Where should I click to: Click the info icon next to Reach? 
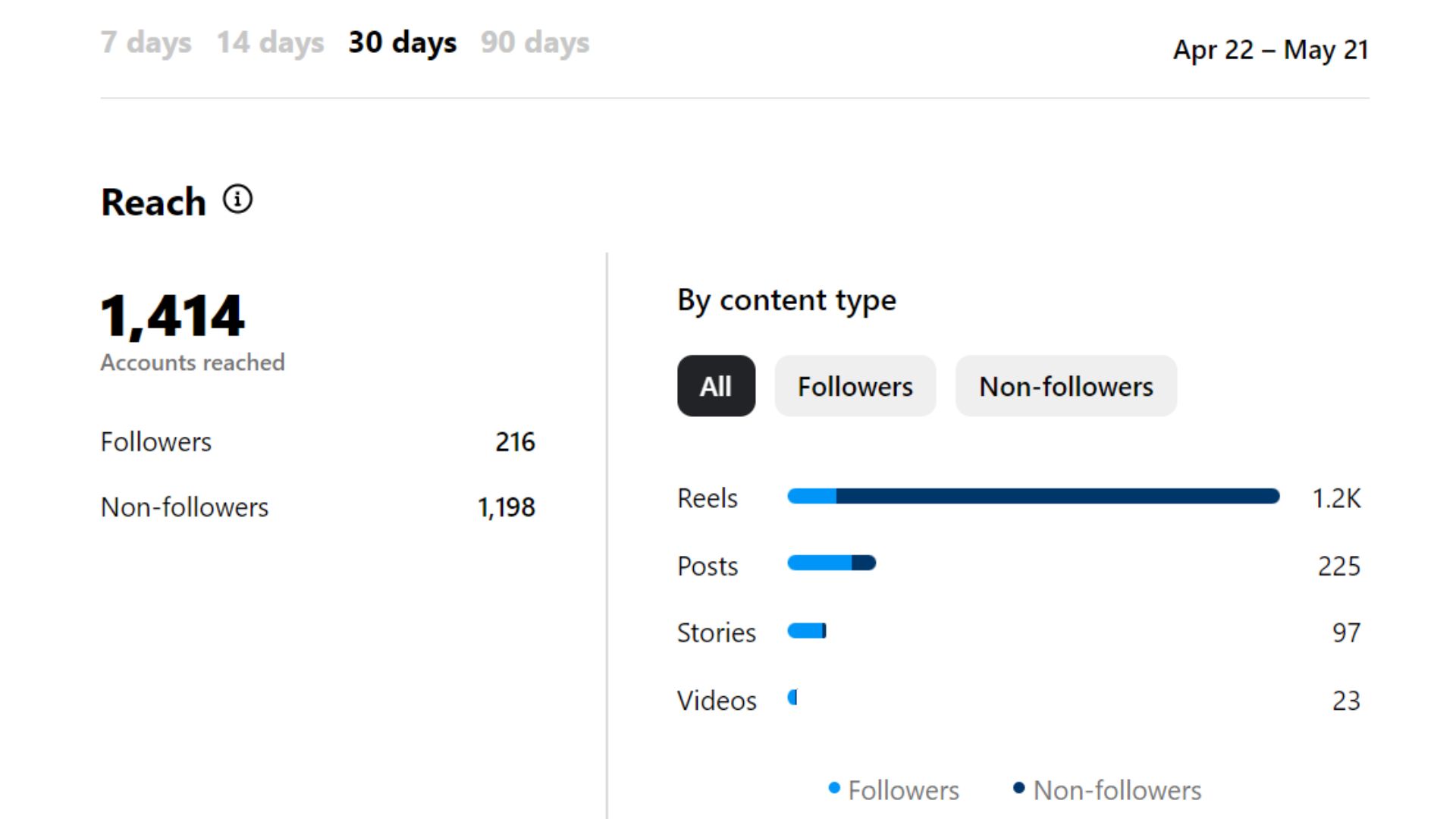pos(237,200)
